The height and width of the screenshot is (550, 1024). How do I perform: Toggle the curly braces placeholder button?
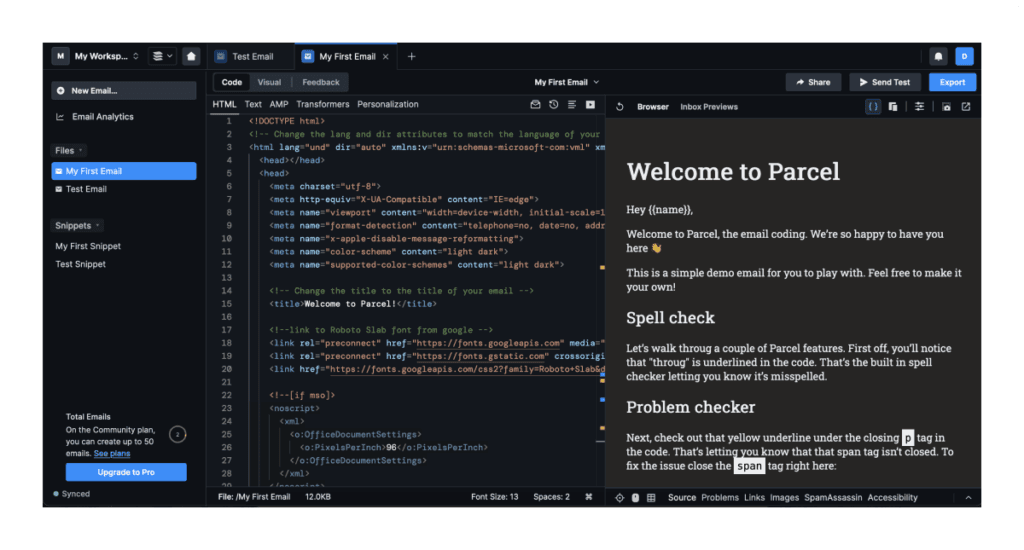pyautogui.click(x=873, y=107)
